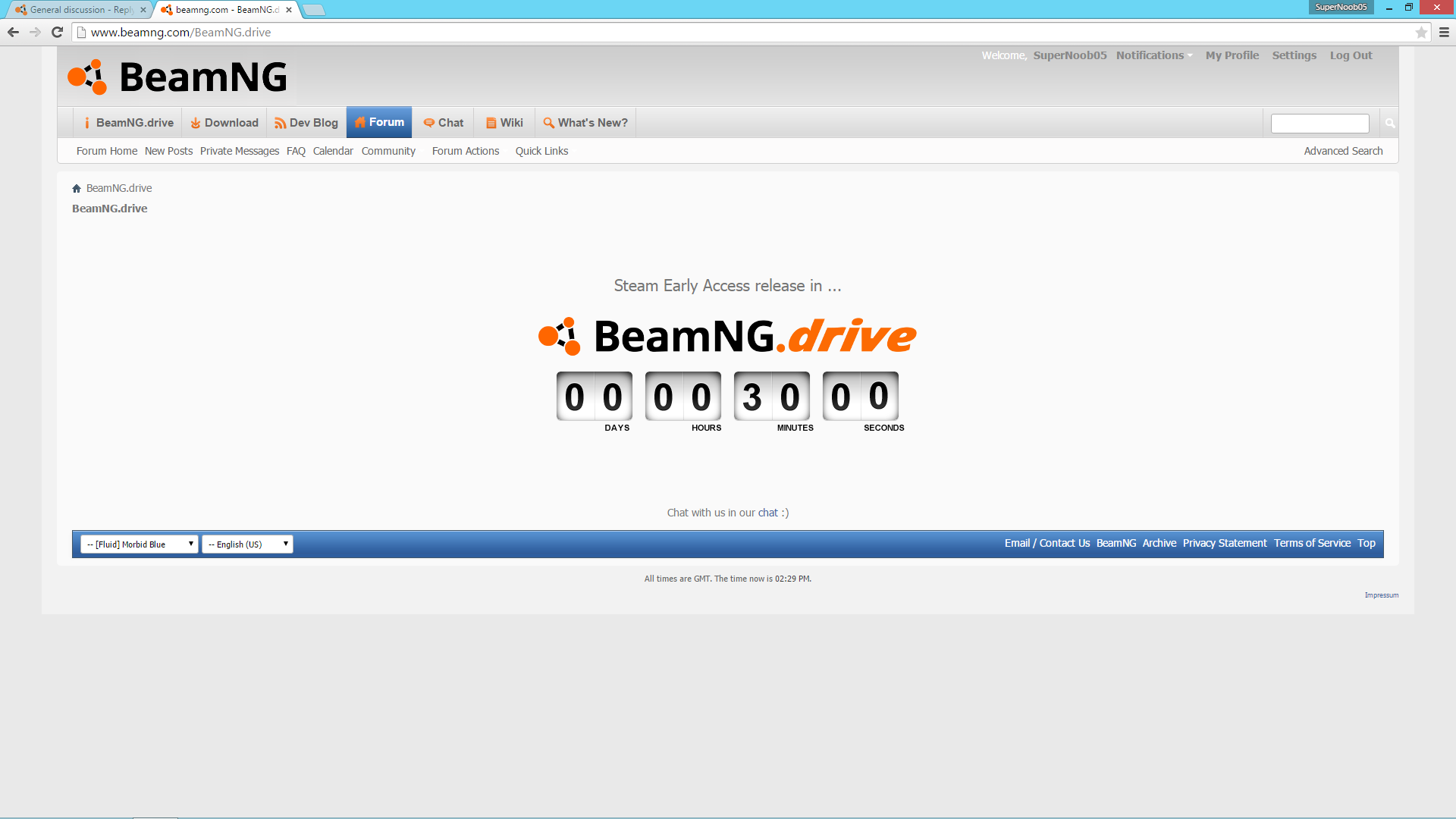Open the Community dropdown menu

(388, 151)
